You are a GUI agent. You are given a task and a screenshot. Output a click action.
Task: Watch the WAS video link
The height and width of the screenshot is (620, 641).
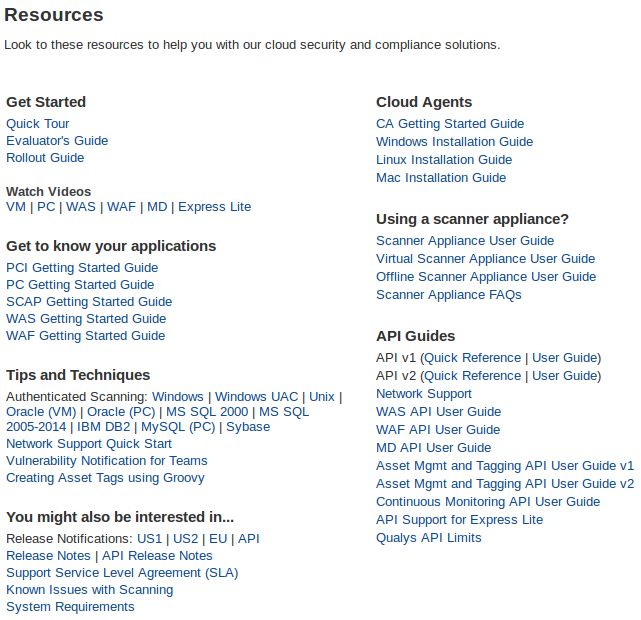tap(81, 207)
